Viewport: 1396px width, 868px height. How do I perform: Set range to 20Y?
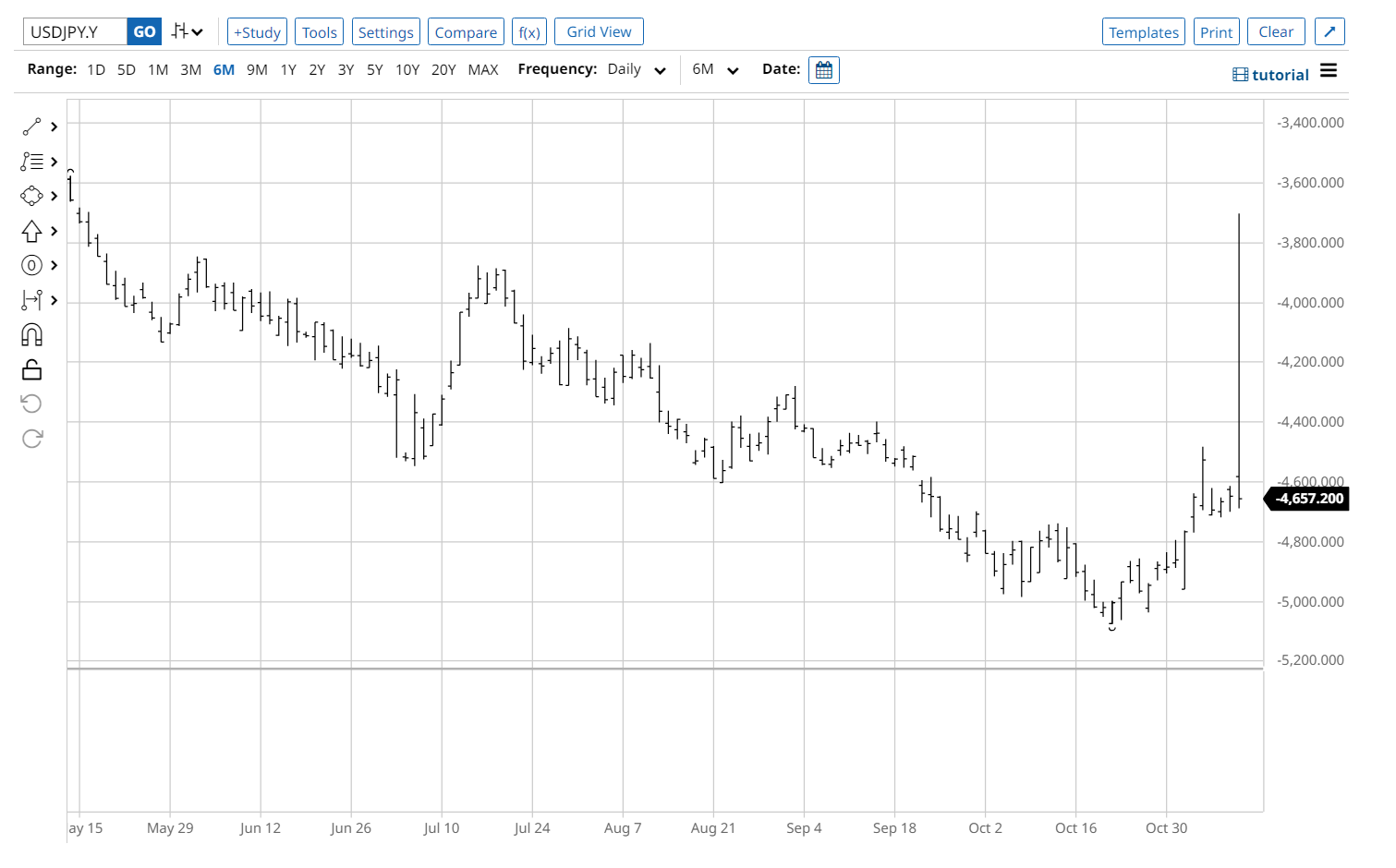443,69
